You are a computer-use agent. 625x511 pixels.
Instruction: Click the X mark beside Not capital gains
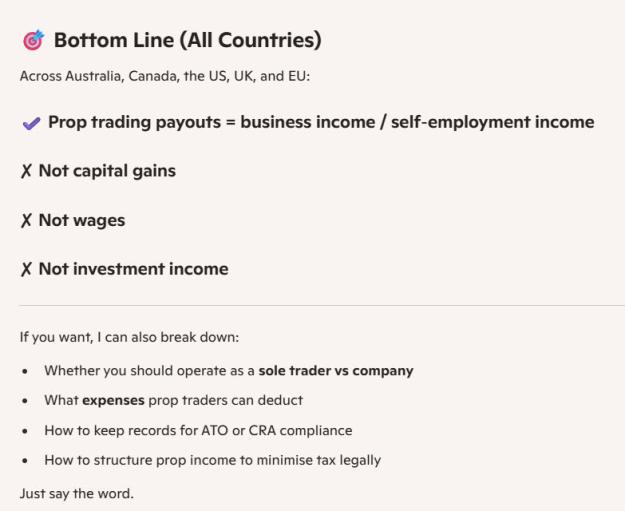(x=26, y=171)
